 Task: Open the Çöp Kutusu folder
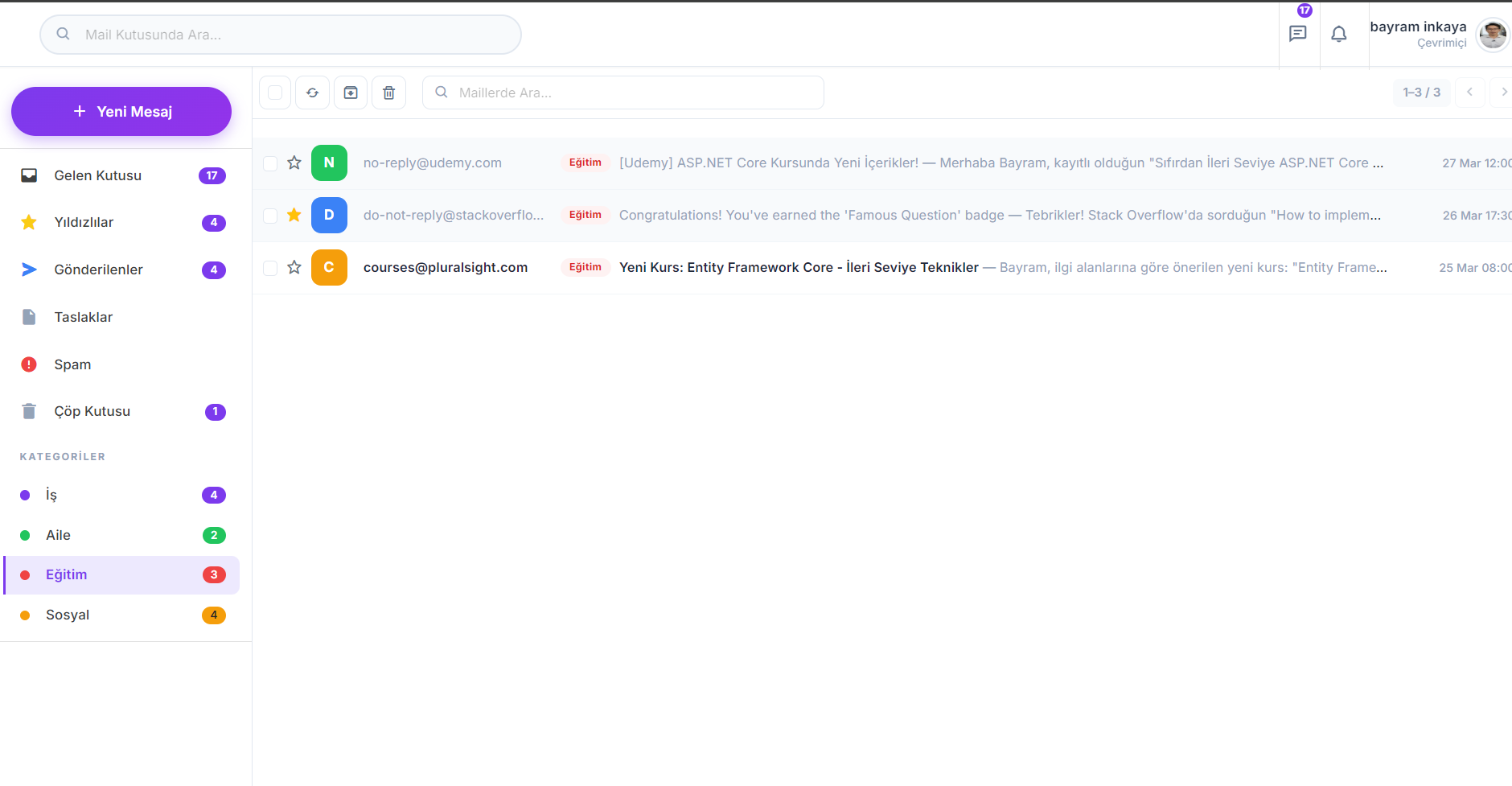121,411
